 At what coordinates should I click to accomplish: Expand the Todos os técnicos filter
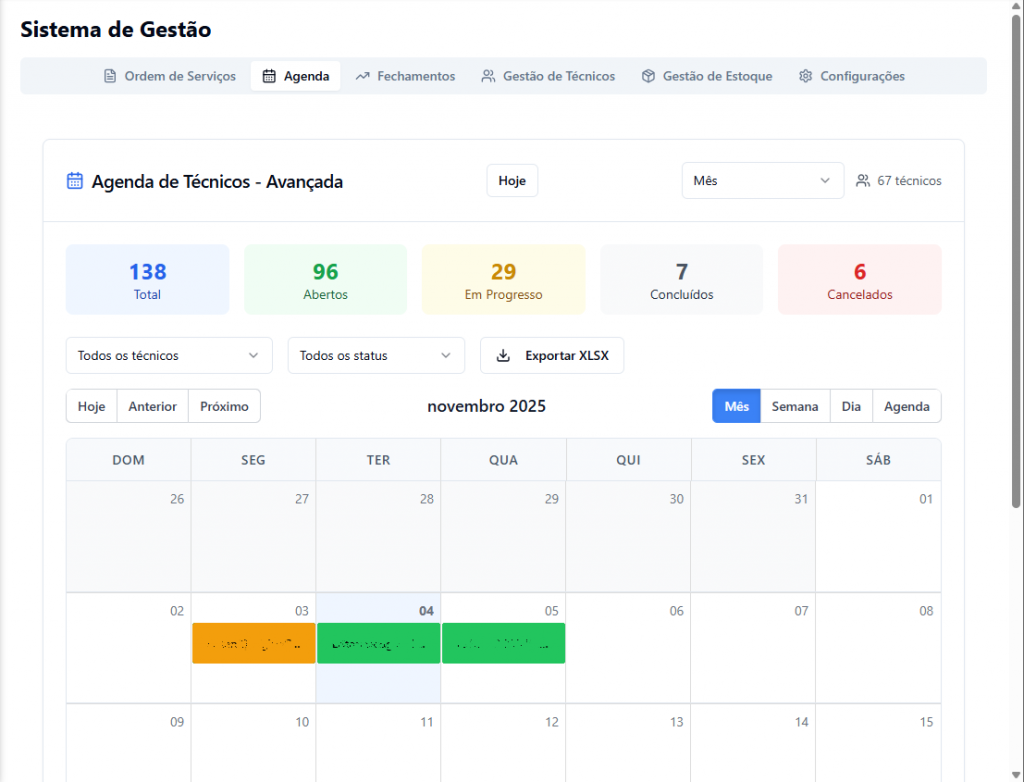tap(169, 355)
